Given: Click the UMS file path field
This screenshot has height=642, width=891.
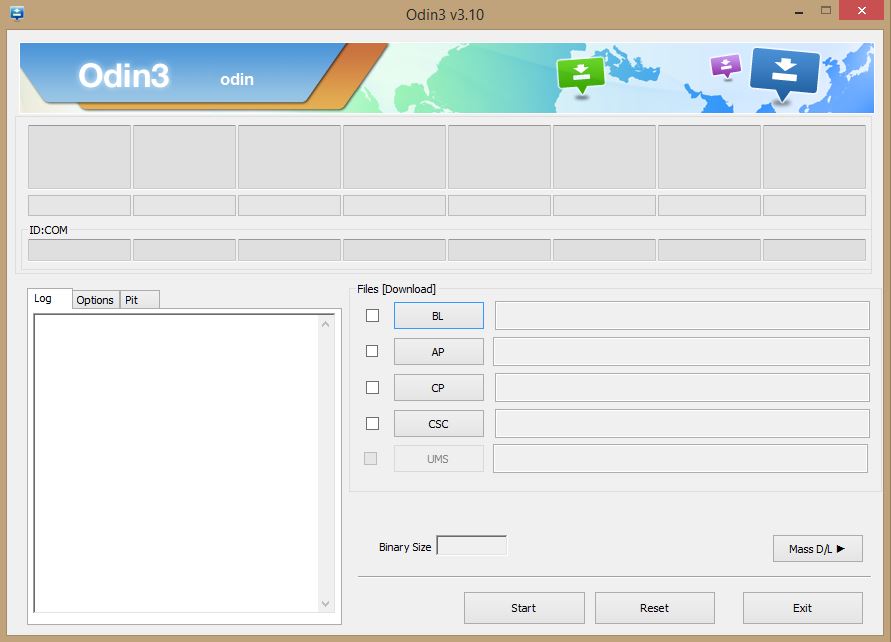Looking at the screenshot, I should [x=680, y=458].
